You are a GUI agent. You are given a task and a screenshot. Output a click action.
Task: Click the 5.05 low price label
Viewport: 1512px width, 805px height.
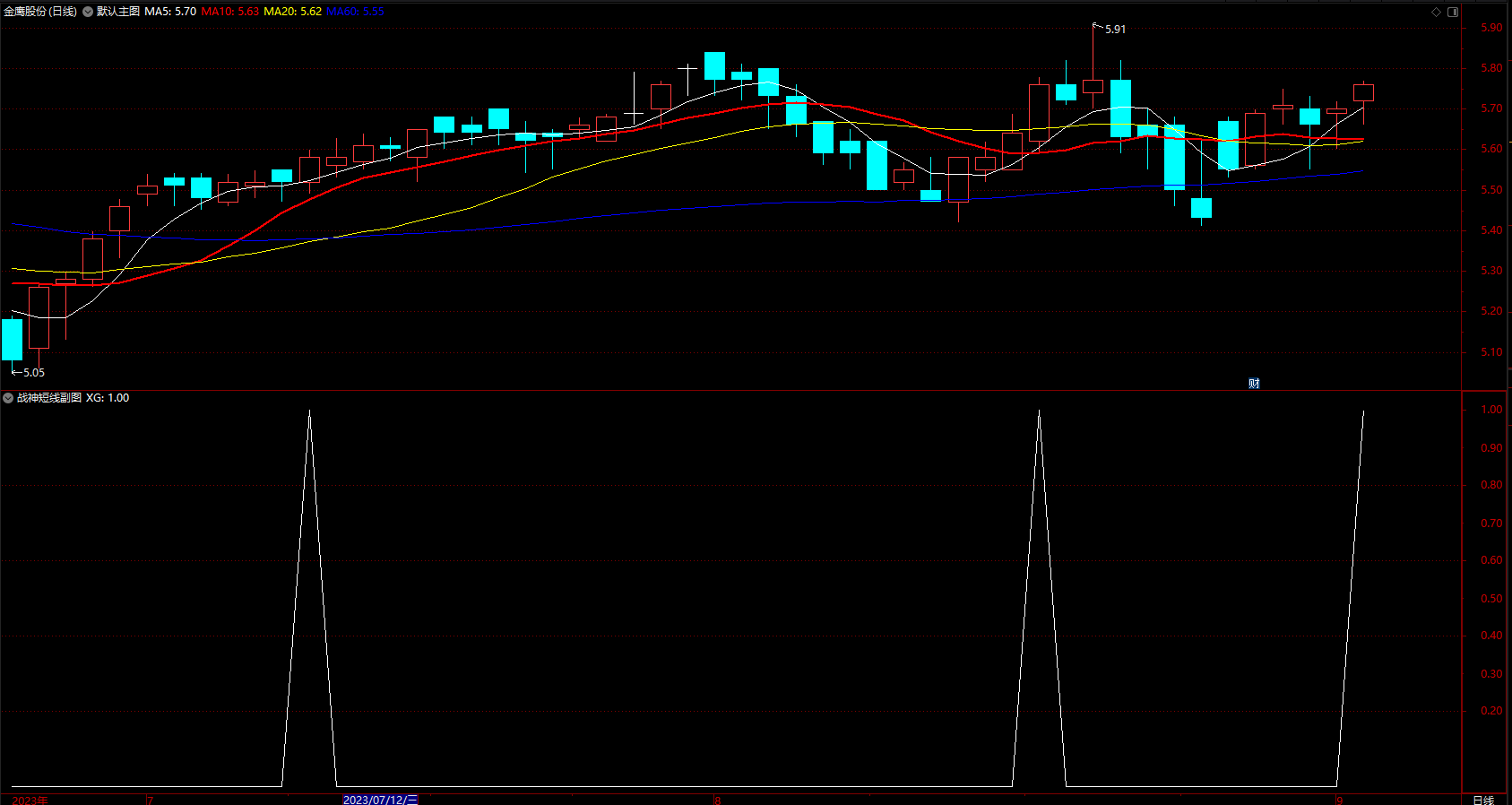tap(33, 373)
